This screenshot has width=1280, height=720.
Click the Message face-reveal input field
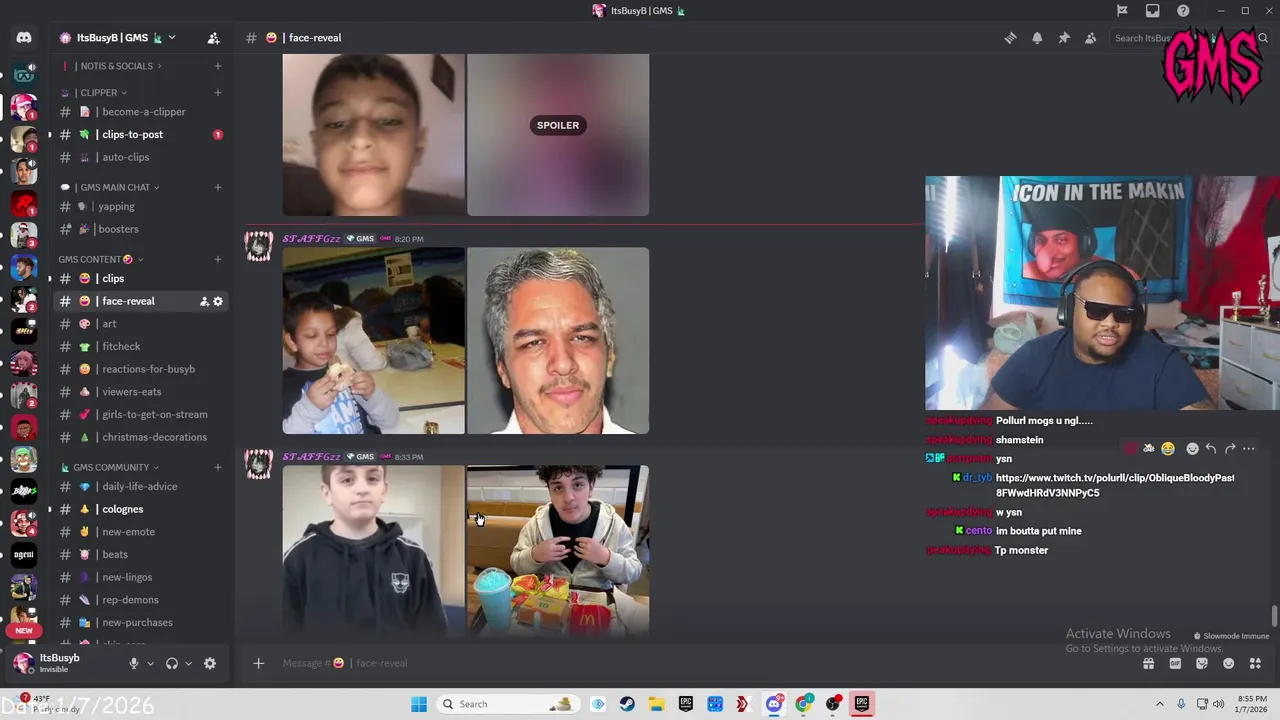click(x=700, y=663)
